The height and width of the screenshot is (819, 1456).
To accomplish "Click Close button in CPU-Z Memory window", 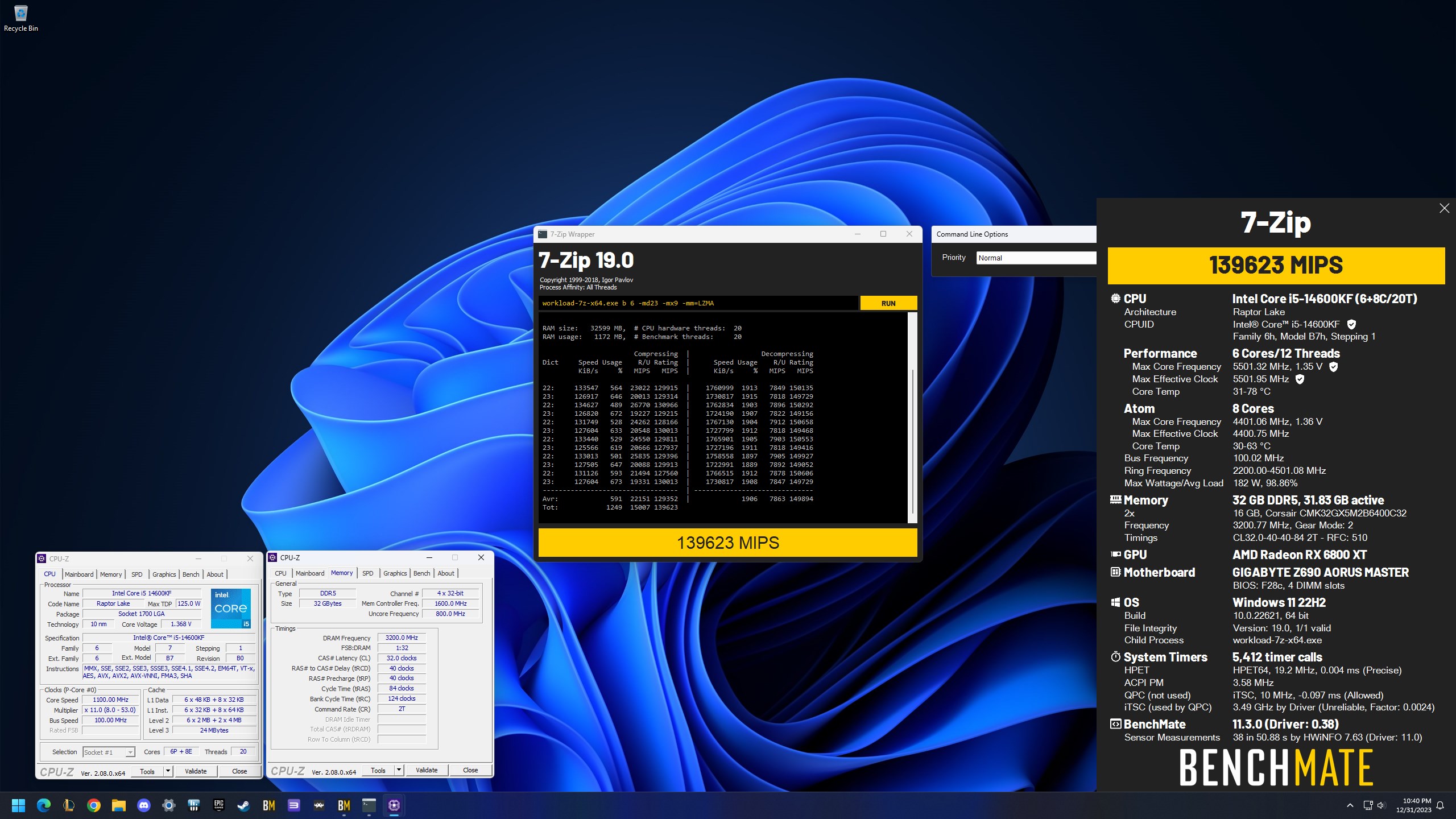I will 470,770.
